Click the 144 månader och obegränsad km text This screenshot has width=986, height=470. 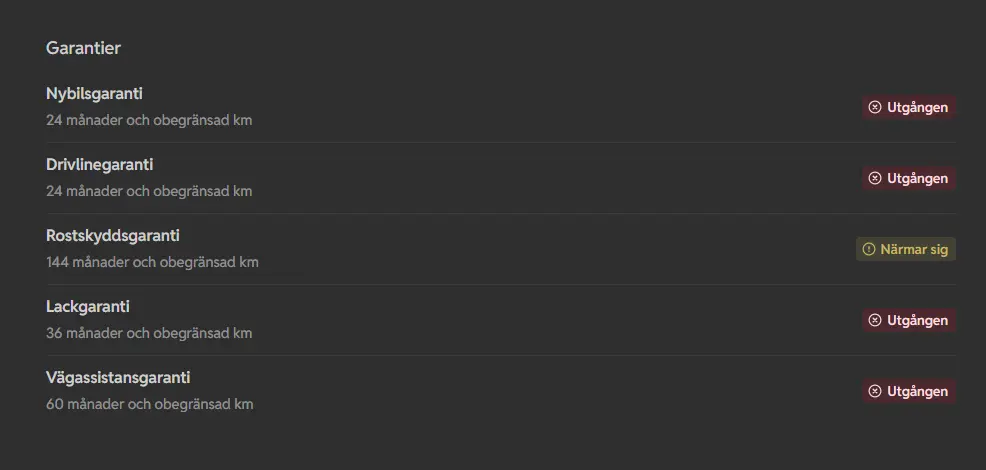[x=152, y=262]
